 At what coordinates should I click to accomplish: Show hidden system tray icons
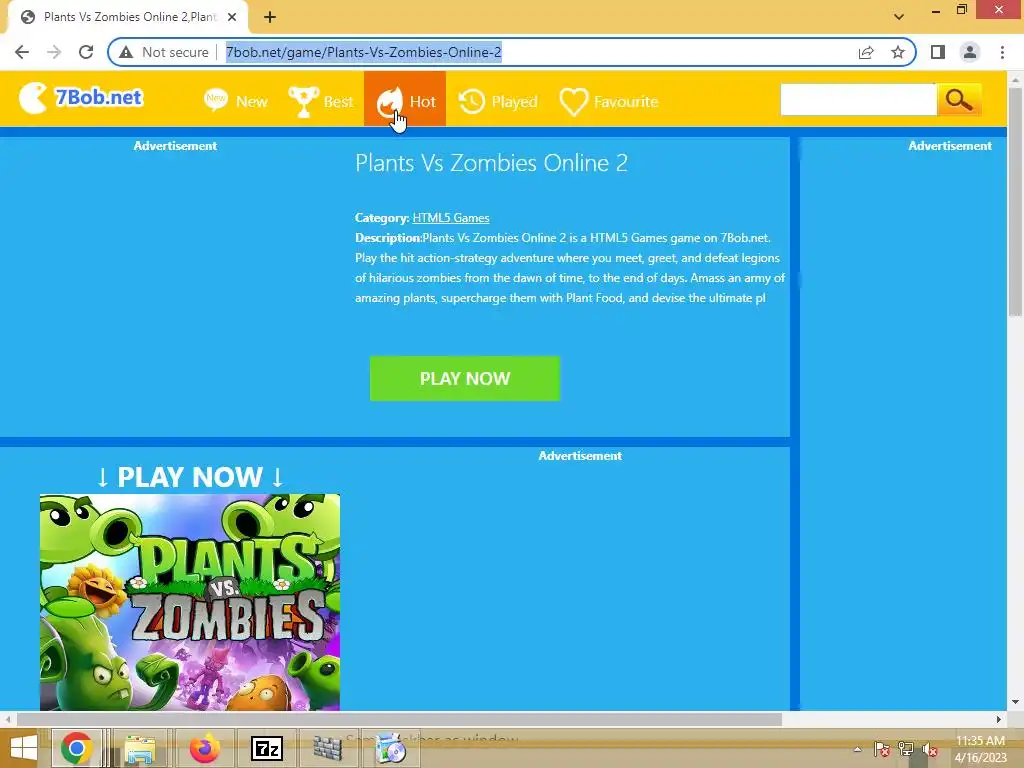857,750
